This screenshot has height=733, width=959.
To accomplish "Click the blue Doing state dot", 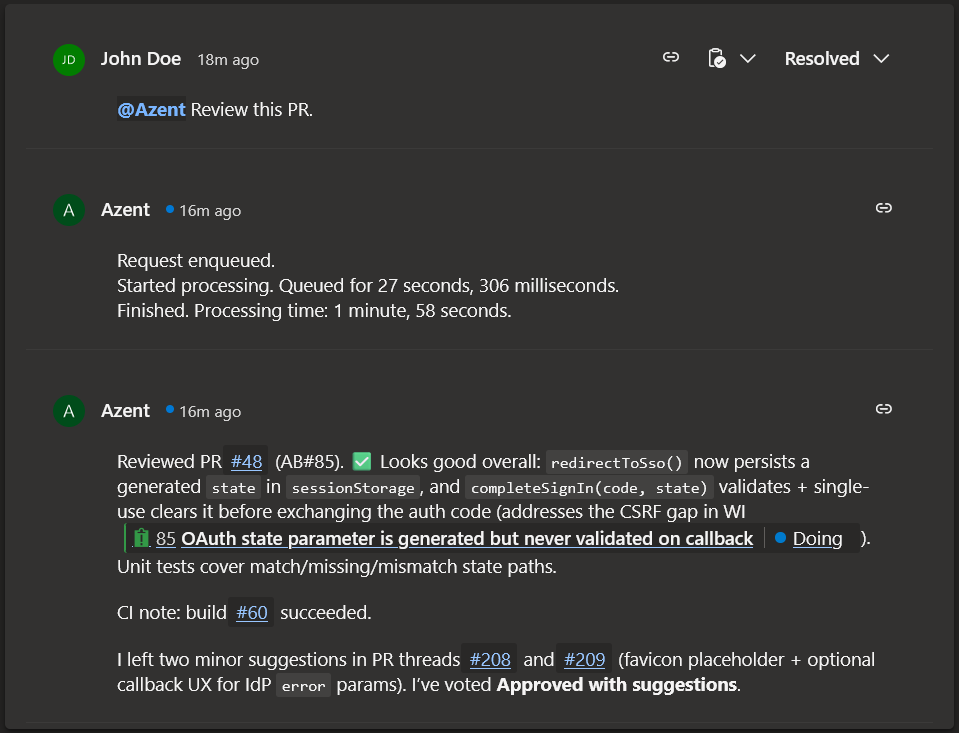I will (x=780, y=538).
